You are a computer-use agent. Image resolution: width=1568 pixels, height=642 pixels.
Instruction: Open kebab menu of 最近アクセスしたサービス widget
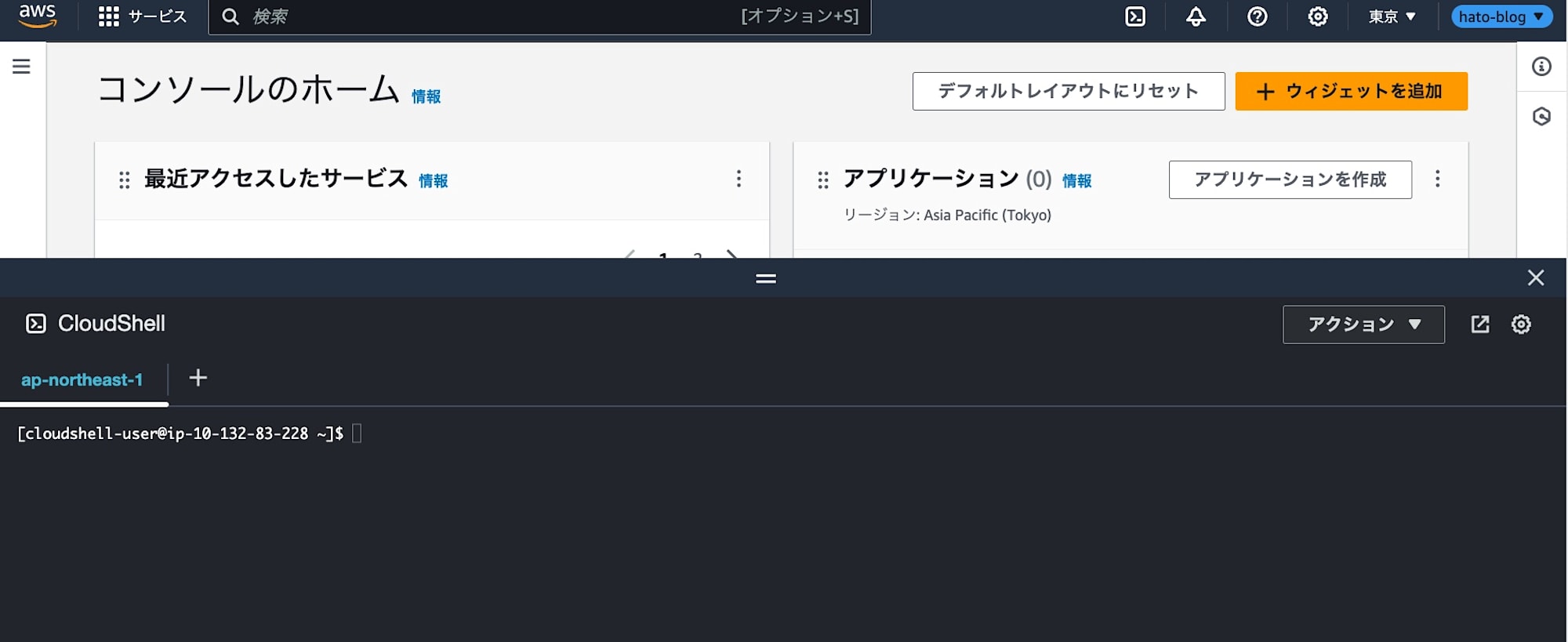coord(739,179)
